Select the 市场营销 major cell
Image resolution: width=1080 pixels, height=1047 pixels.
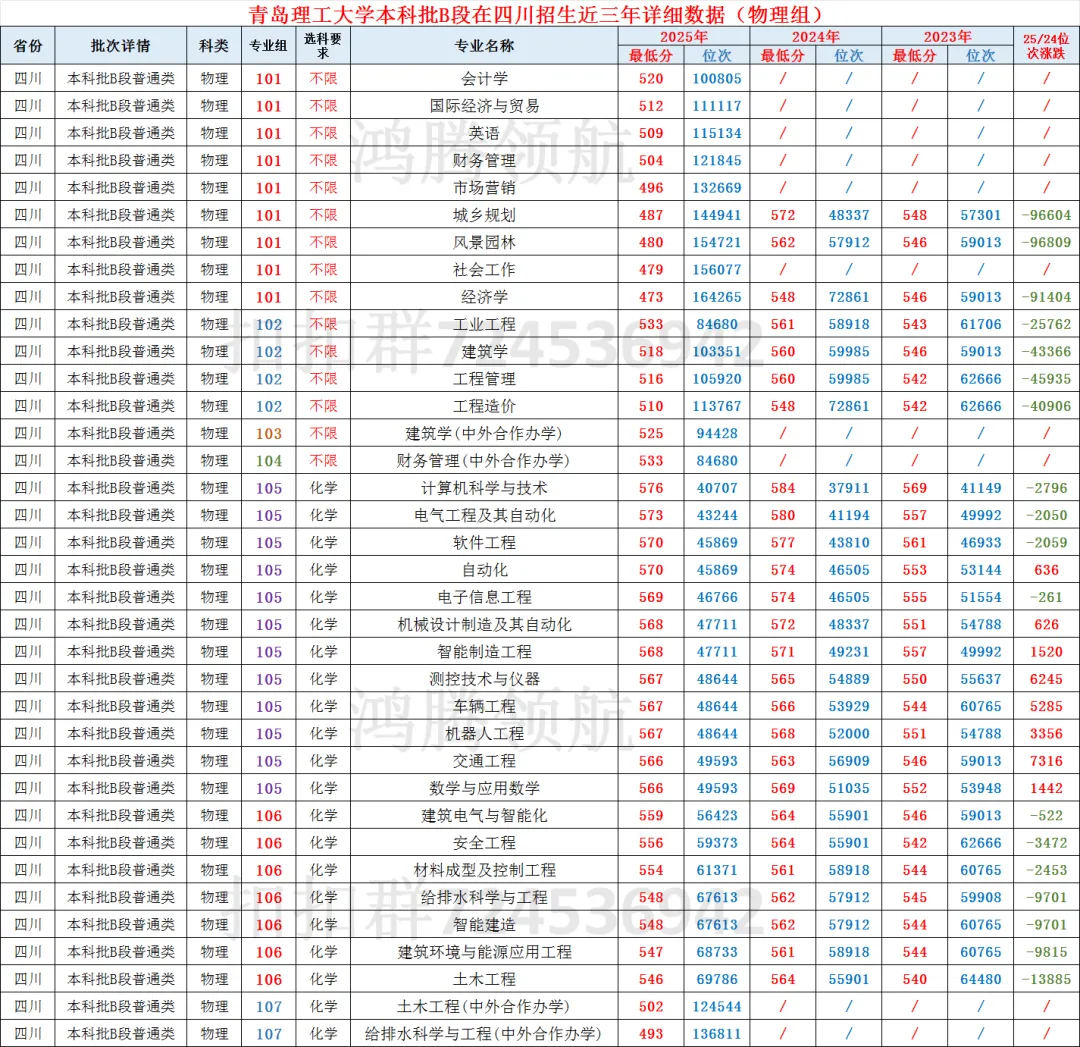[484, 187]
